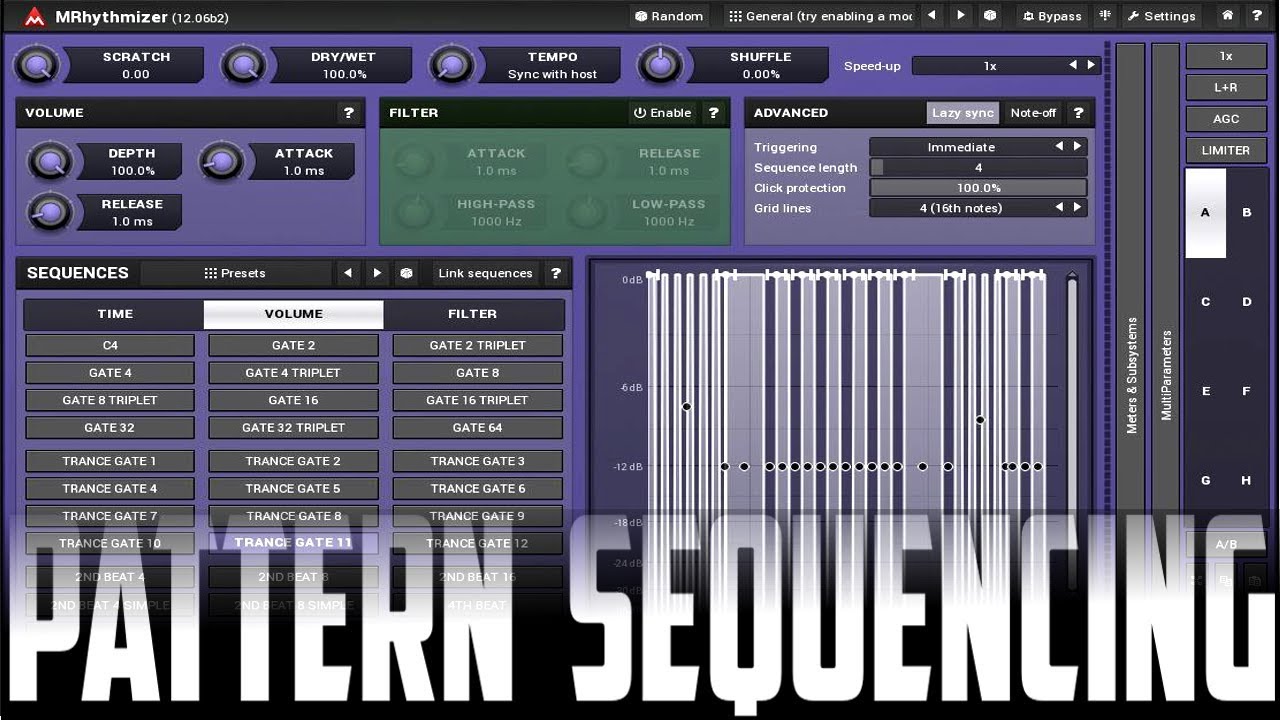1280x720 pixels.
Task: Adjust the Click protection slider
Action: [x=978, y=188]
